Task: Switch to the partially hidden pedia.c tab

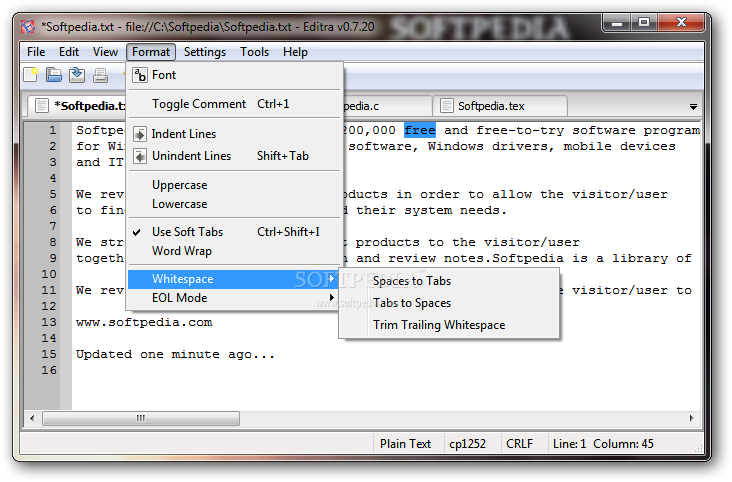Action: pyautogui.click(x=387, y=106)
